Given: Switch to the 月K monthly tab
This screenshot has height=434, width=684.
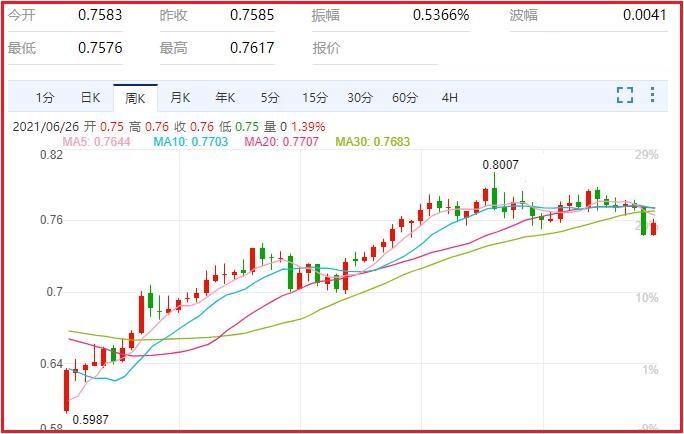Looking at the screenshot, I should 180,98.
